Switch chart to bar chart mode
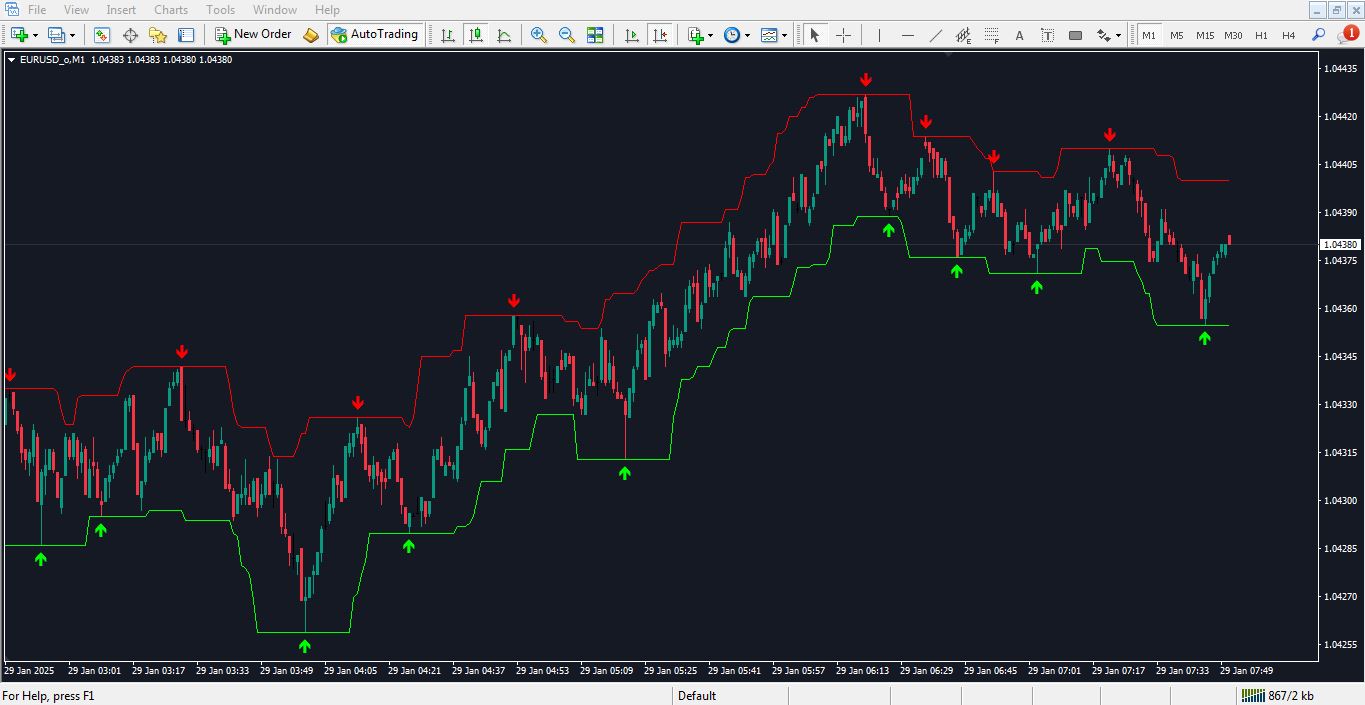The width and height of the screenshot is (1365, 705). 448,35
